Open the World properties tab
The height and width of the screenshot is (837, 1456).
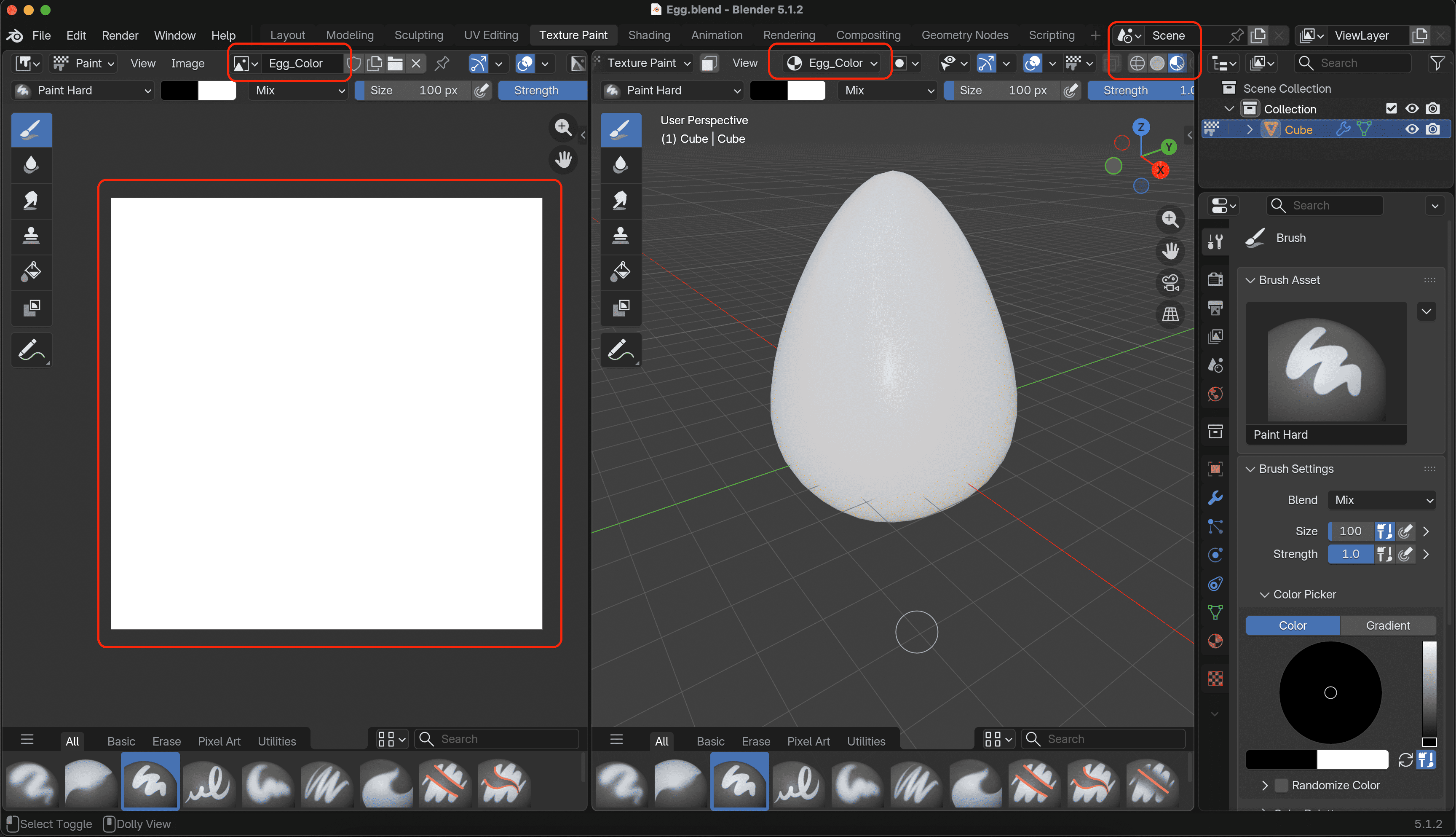point(1215,394)
